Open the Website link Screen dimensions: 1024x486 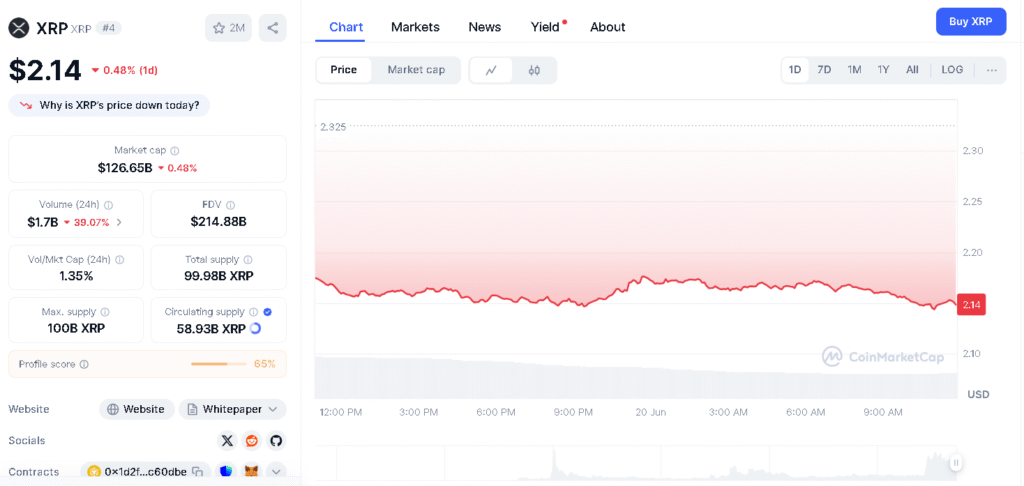coord(136,410)
